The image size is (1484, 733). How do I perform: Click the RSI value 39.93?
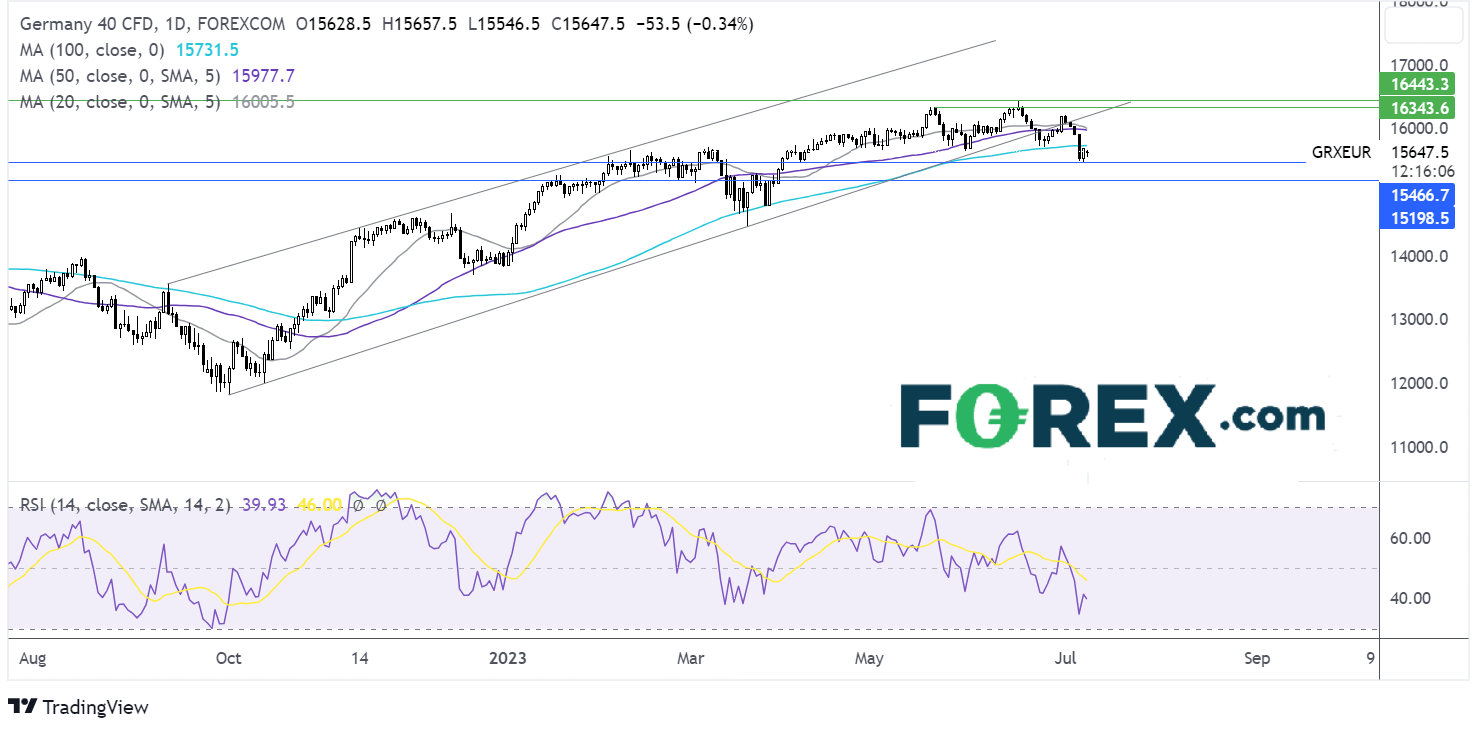point(265,505)
